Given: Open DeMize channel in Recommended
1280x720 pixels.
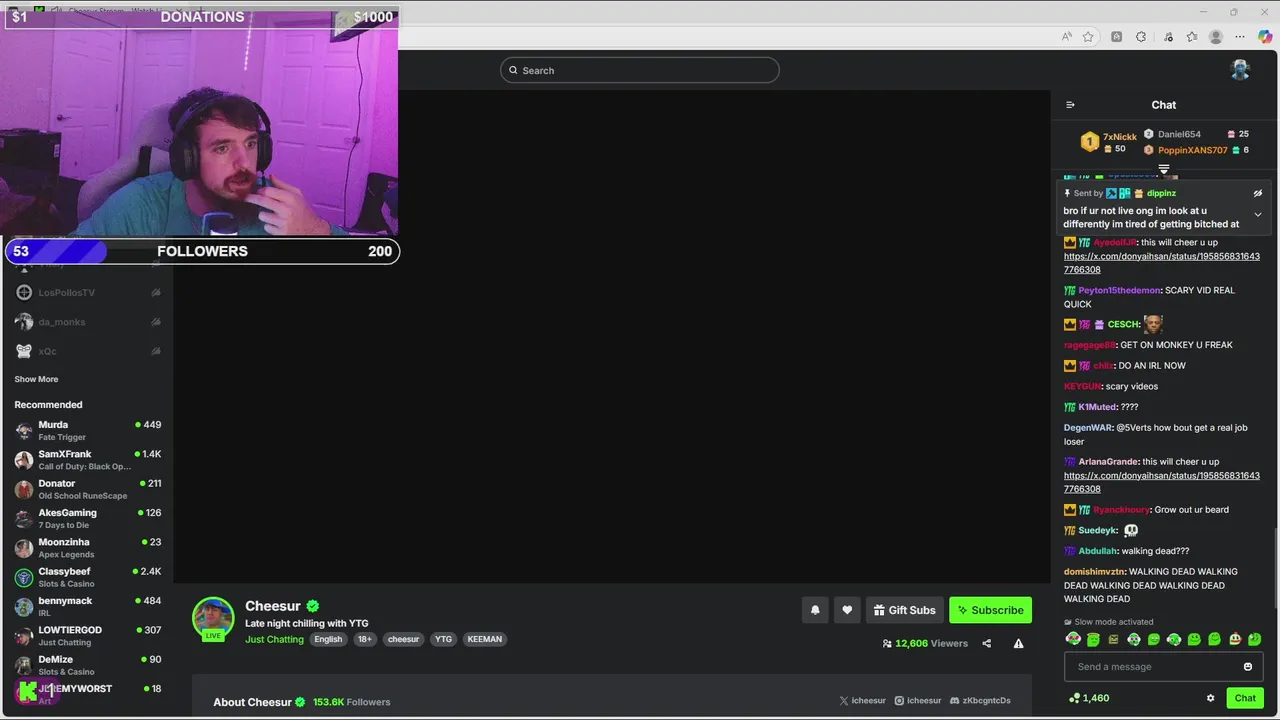Looking at the screenshot, I should coord(87,665).
